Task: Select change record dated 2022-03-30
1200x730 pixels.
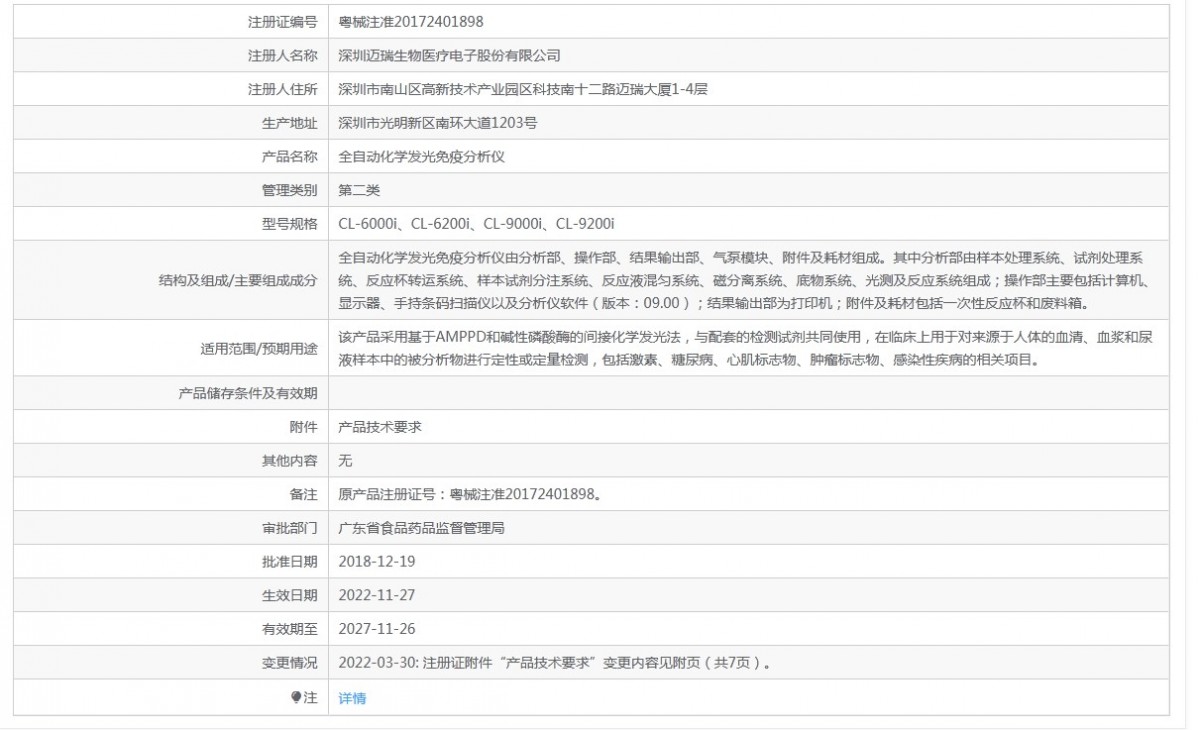Action: (x=555, y=664)
